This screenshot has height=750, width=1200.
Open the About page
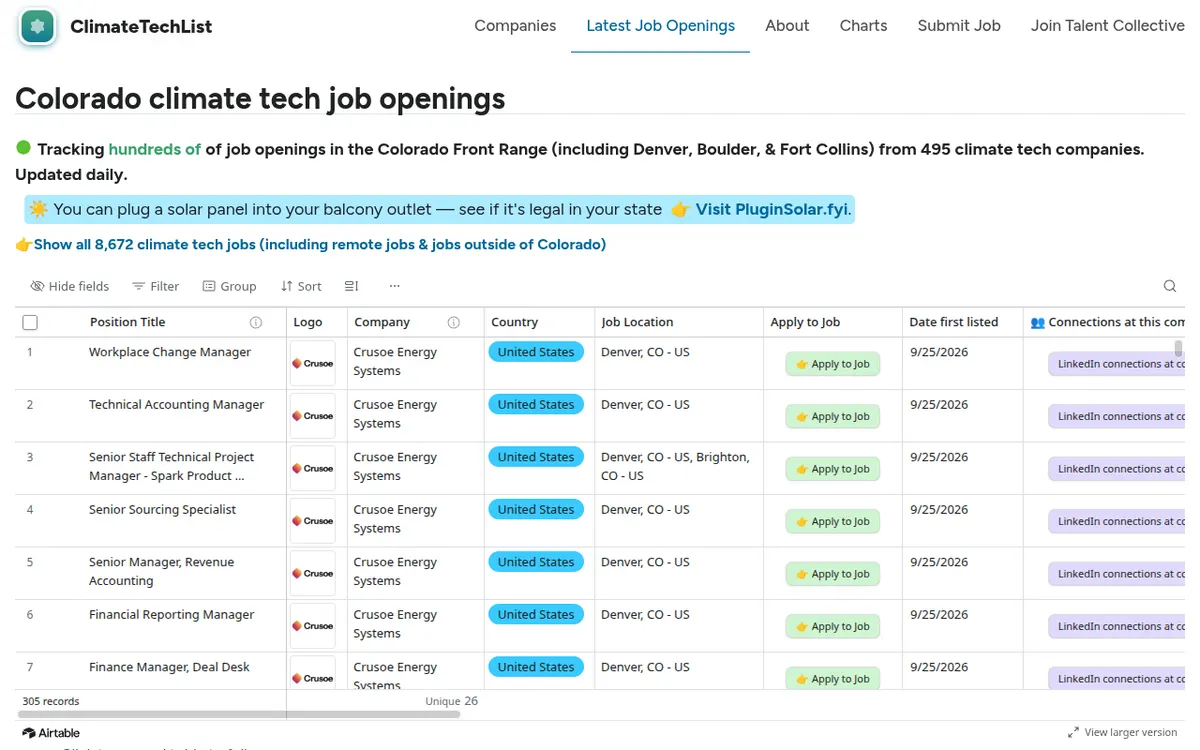(787, 26)
